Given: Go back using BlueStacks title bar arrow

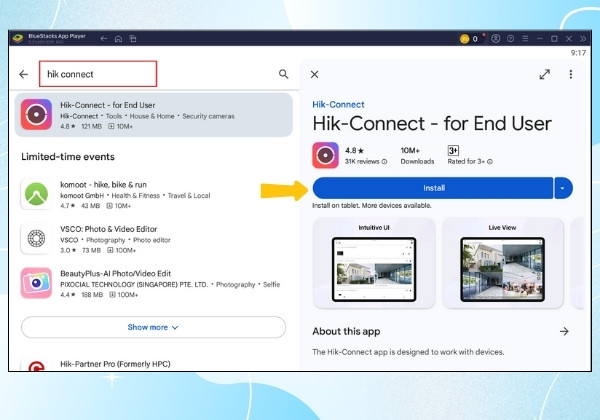Looking at the screenshot, I should (104, 39).
